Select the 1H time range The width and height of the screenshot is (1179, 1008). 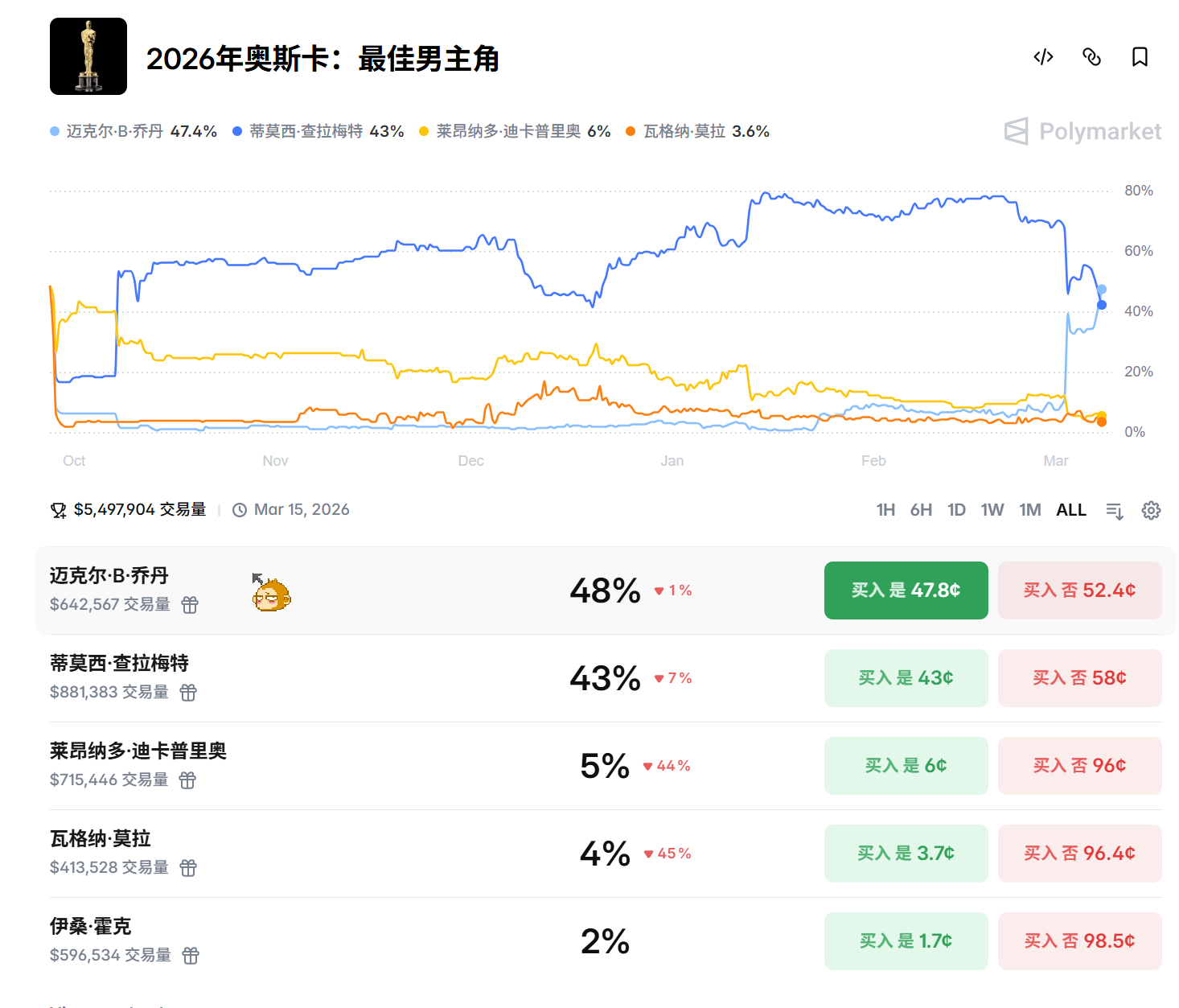pos(885,510)
